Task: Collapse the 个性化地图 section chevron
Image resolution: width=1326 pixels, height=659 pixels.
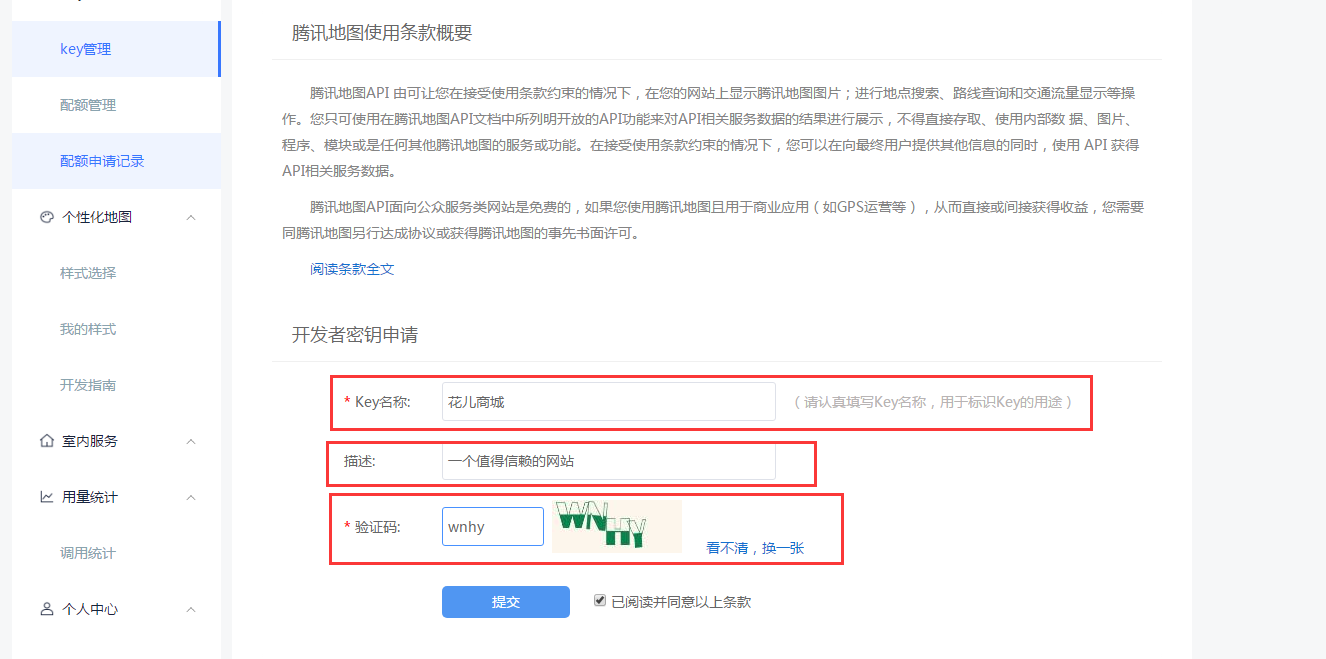Action: point(191,217)
